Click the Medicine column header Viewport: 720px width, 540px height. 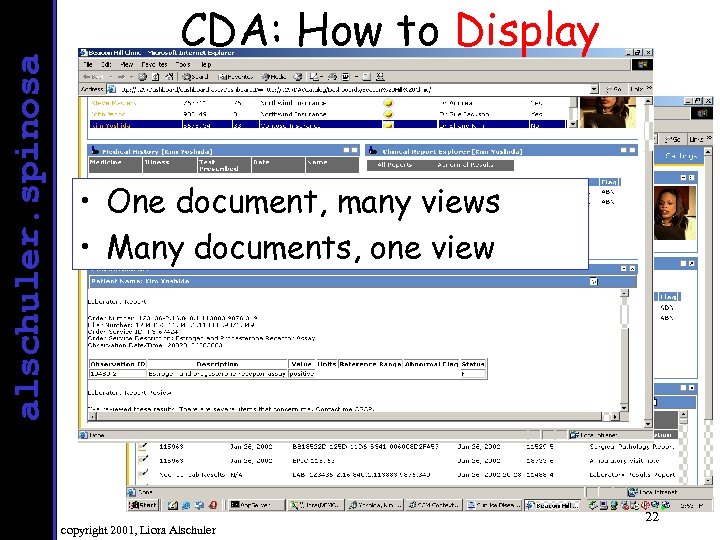[x=115, y=165]
